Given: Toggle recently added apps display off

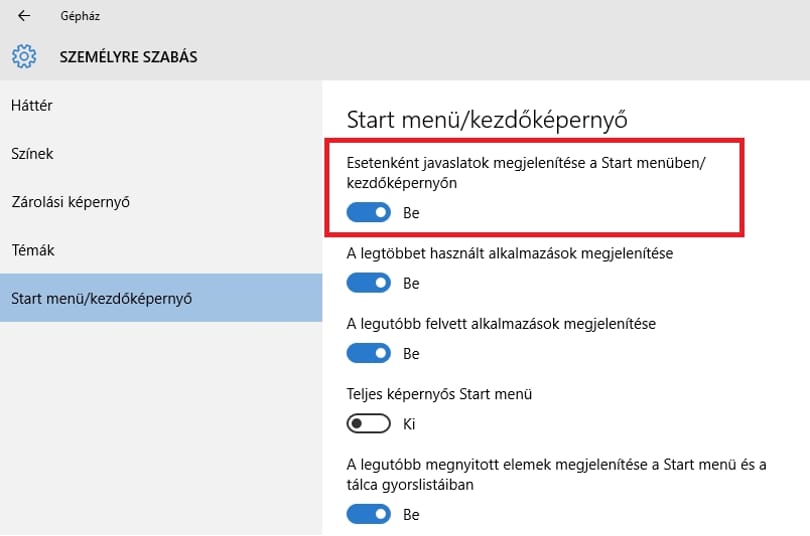Looking at the screenshot, I should 368,353.
